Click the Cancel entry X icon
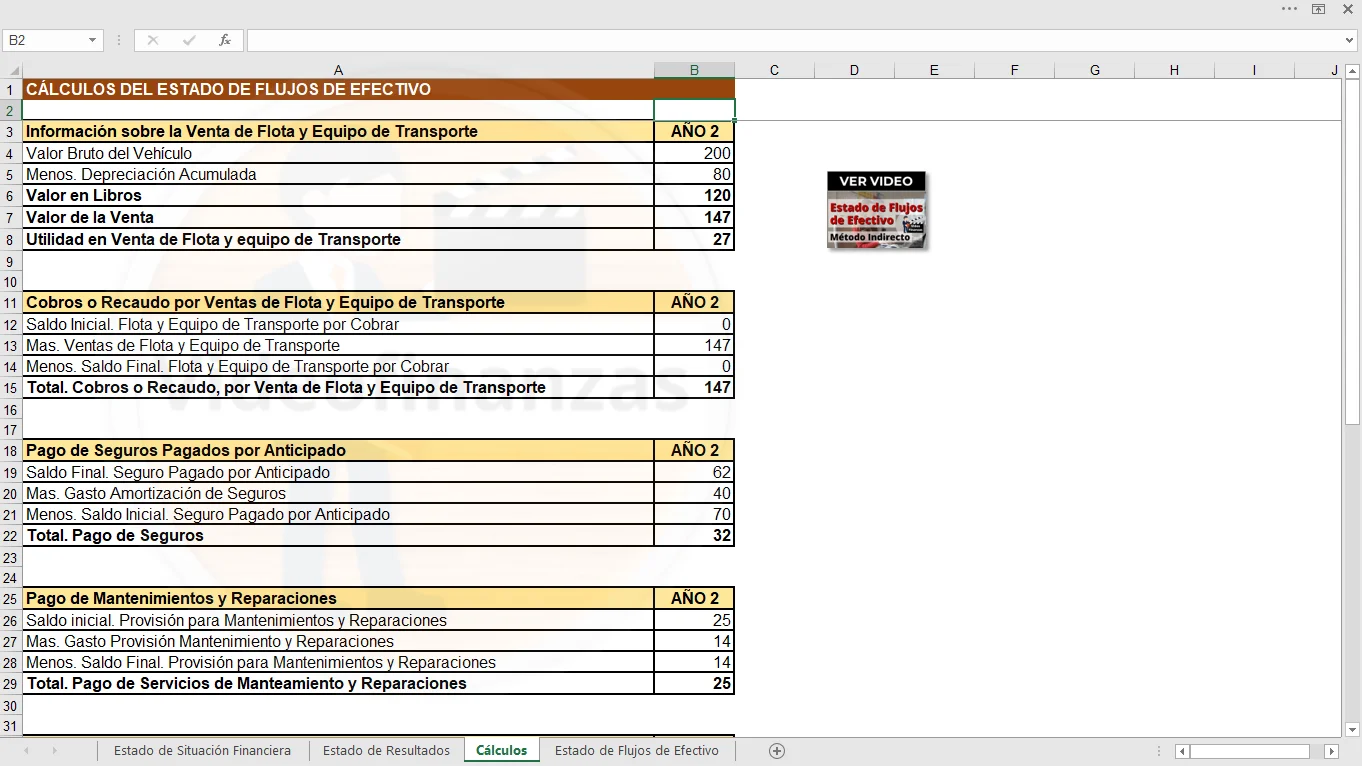This screenshot has width=1362, height=766. point(153,40)
